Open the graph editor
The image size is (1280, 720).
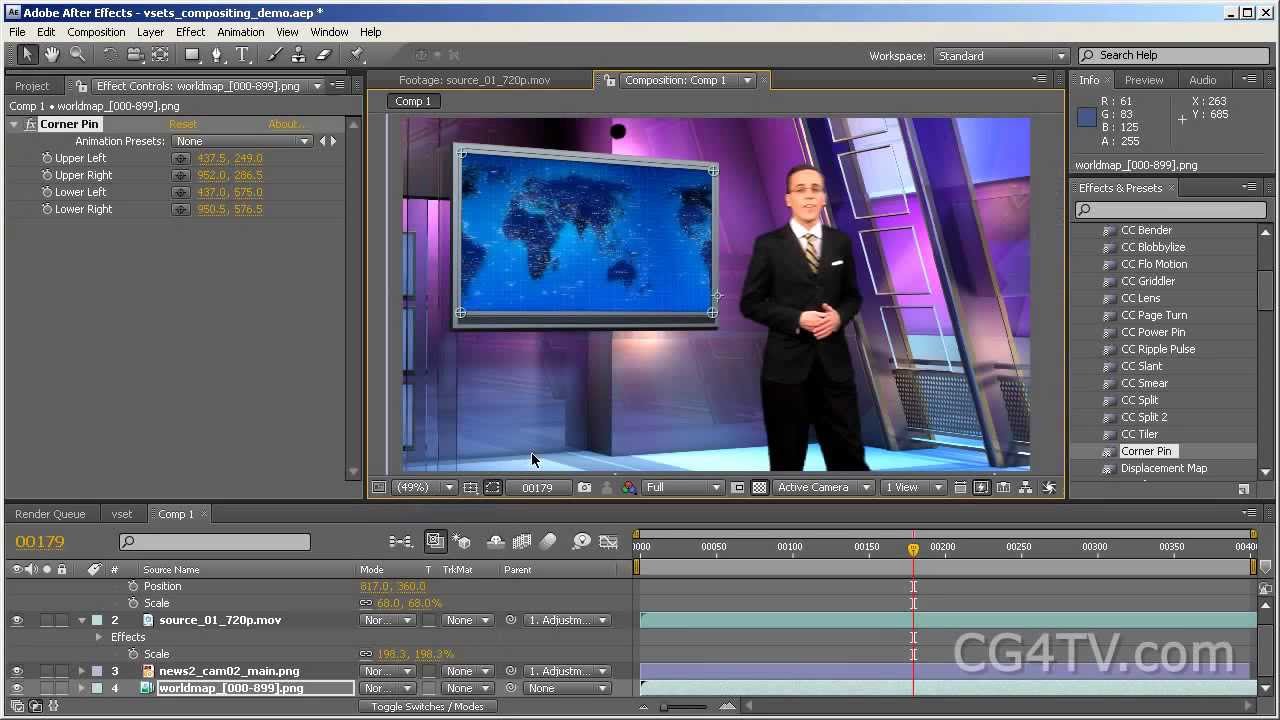608,541
